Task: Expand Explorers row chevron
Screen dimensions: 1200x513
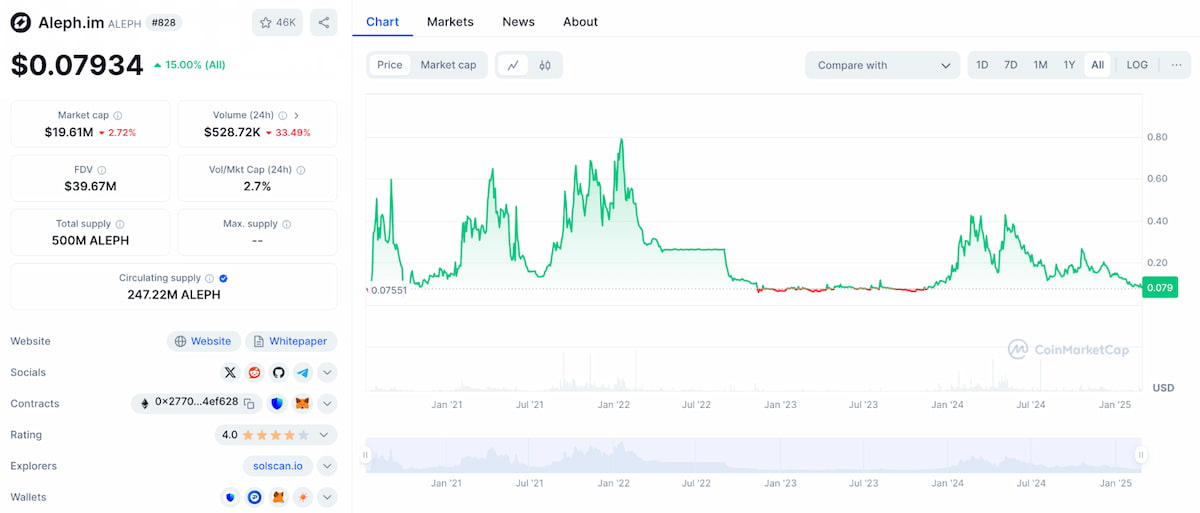Action: pos(327,466)
